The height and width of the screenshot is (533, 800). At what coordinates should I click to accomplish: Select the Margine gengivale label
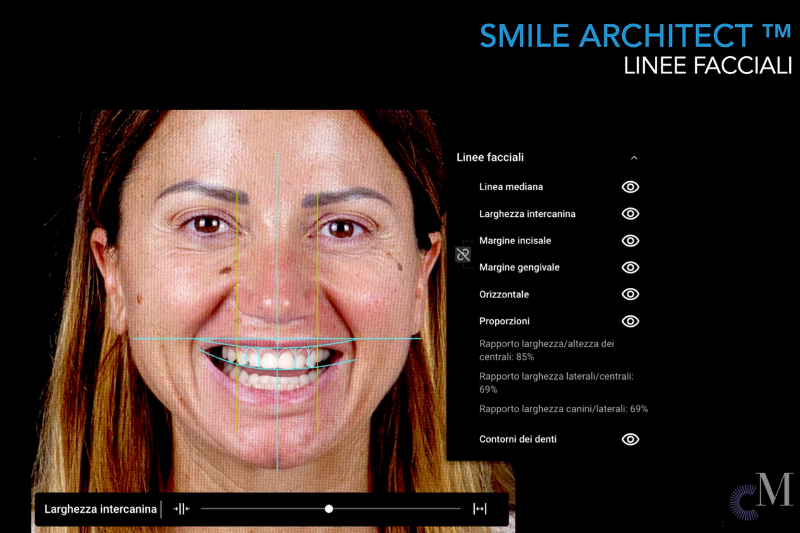point(519,267)
